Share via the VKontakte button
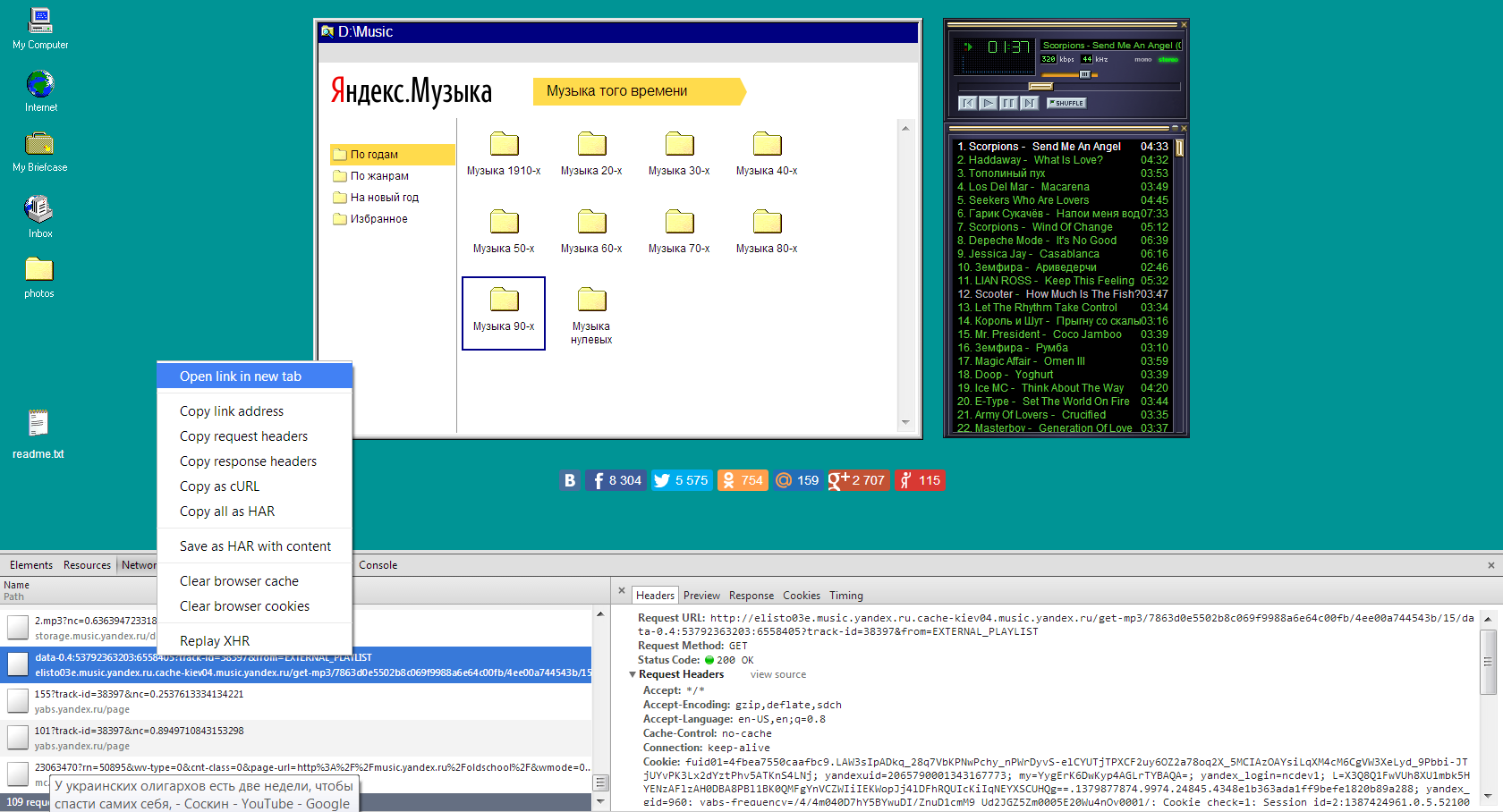The height and width of the screenshot is (812, 1503). coord(570,480)
